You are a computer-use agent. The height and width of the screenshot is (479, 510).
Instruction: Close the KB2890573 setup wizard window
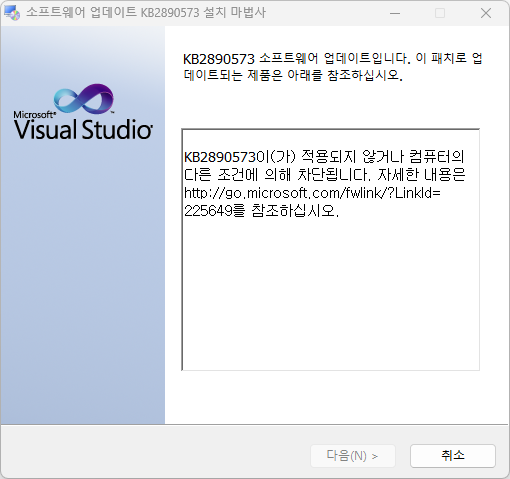pos(486,13)
